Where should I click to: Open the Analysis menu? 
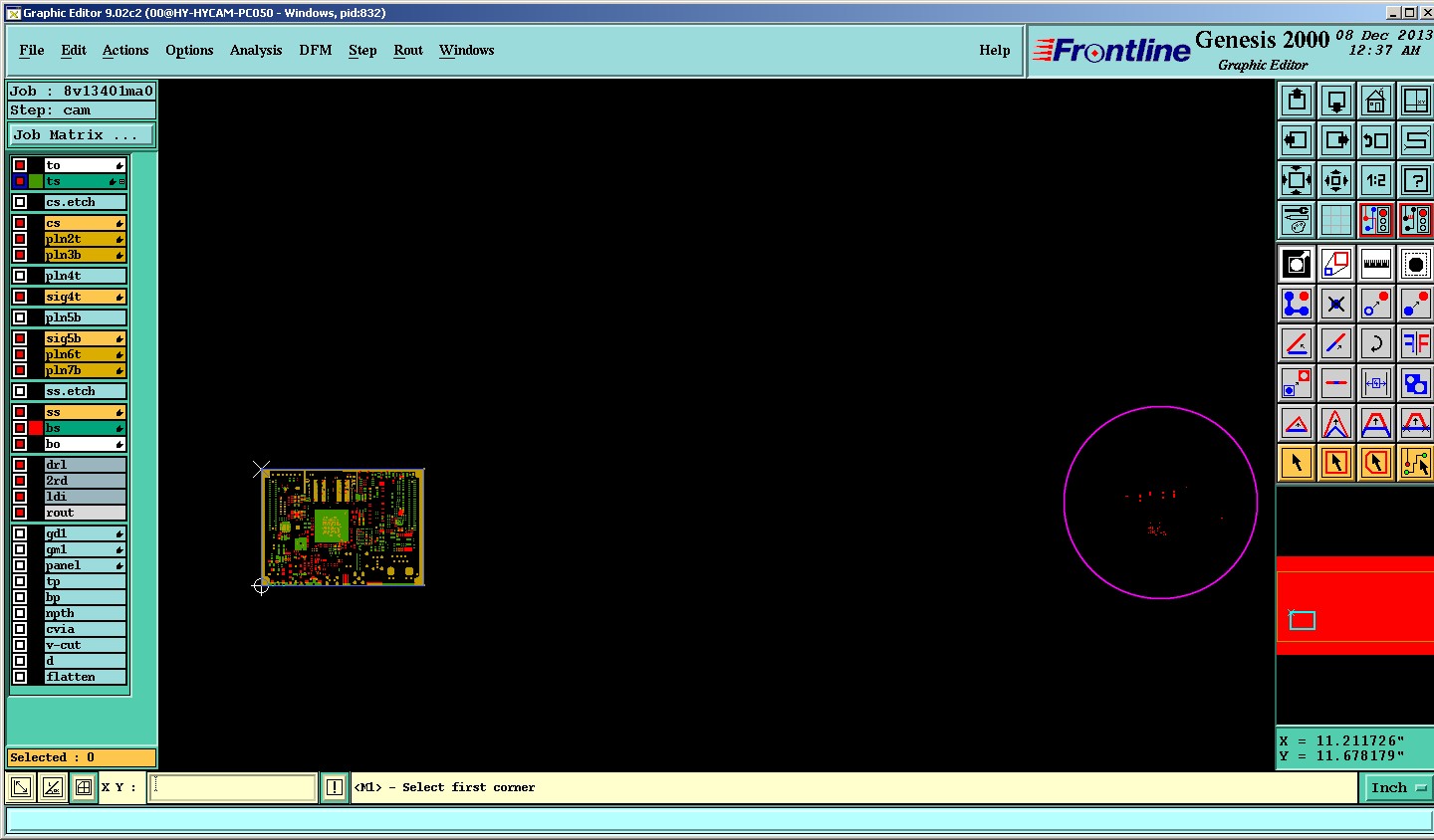point(256,50)
